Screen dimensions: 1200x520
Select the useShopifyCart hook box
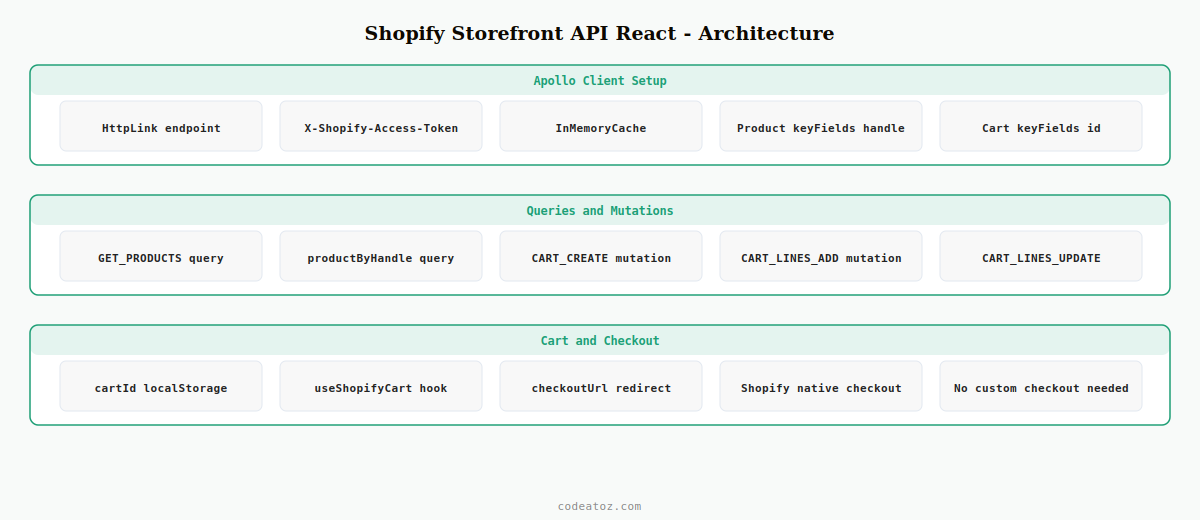click(x=381, y=386)
